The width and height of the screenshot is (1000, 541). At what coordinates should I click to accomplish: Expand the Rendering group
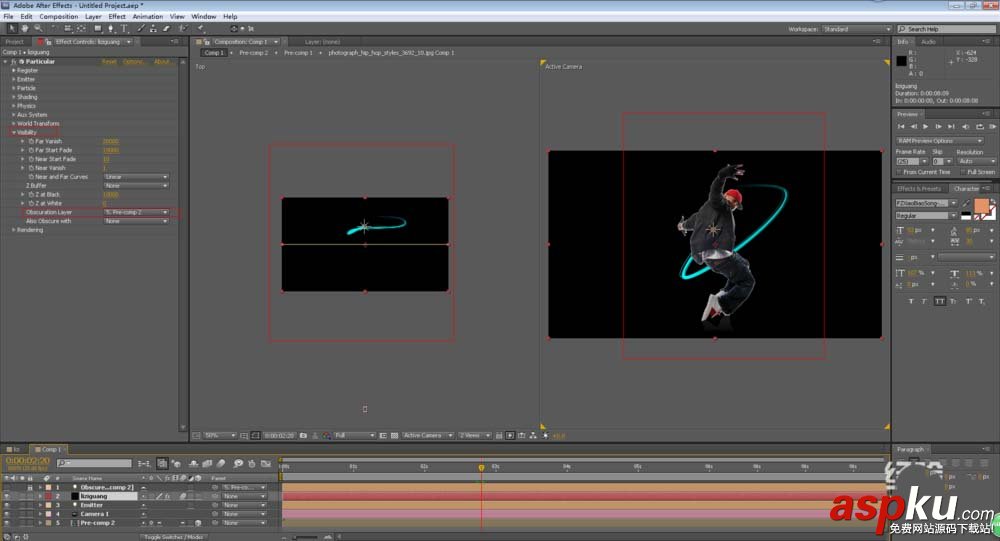(x=13, y=230)
